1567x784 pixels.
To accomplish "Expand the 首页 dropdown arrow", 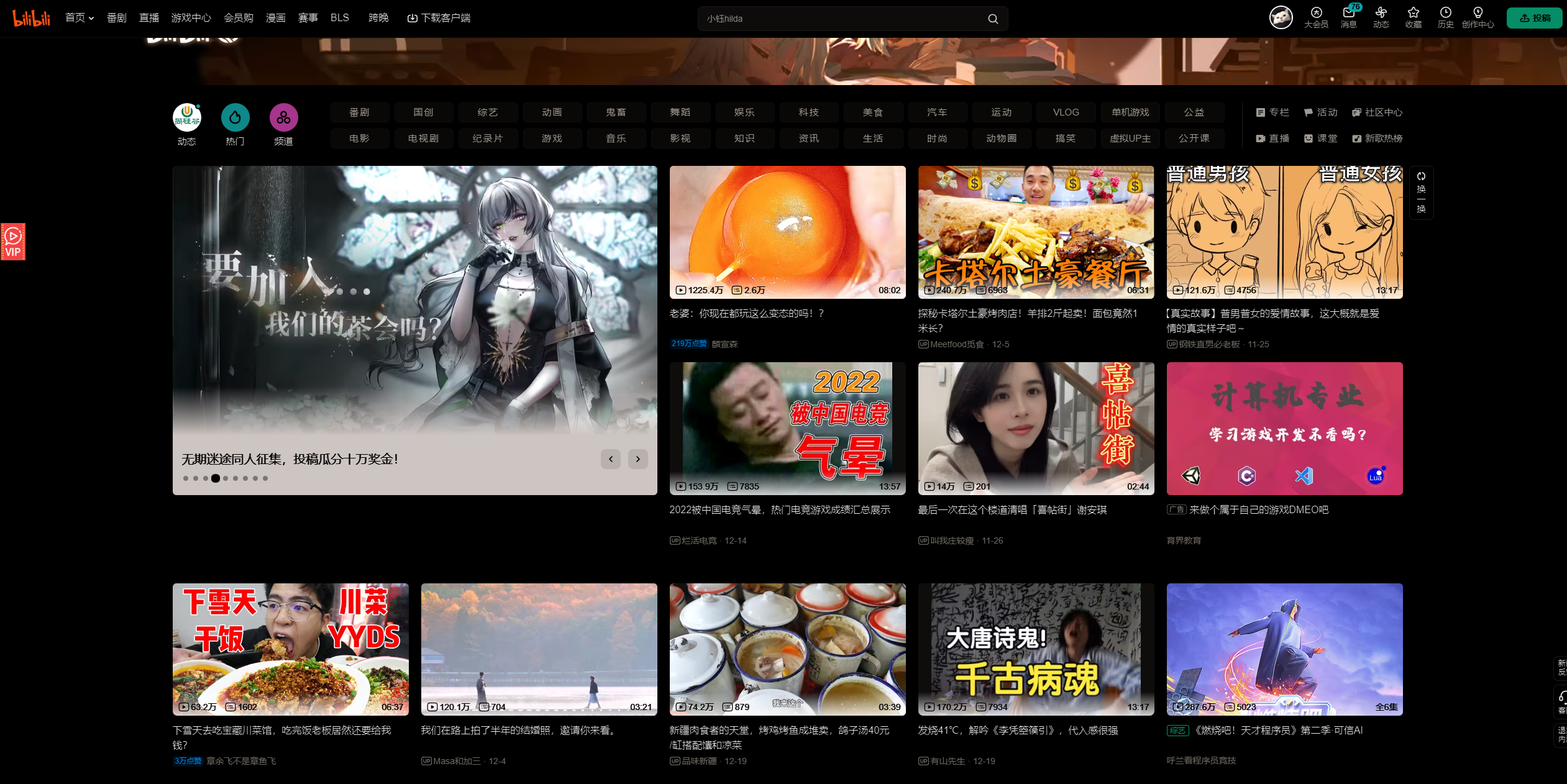I will 91,19.
